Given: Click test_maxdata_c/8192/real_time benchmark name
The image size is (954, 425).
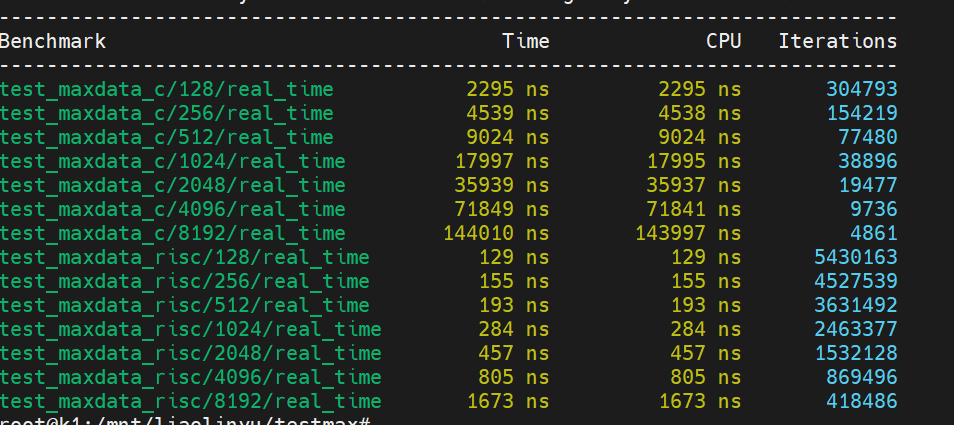Looking at the screenshot, I should (x=173, y=233).
